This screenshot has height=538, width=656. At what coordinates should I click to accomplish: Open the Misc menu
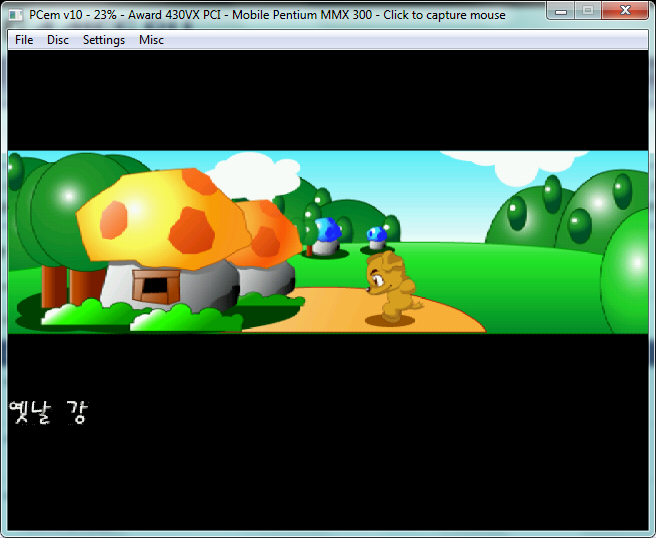pos(151,40)
